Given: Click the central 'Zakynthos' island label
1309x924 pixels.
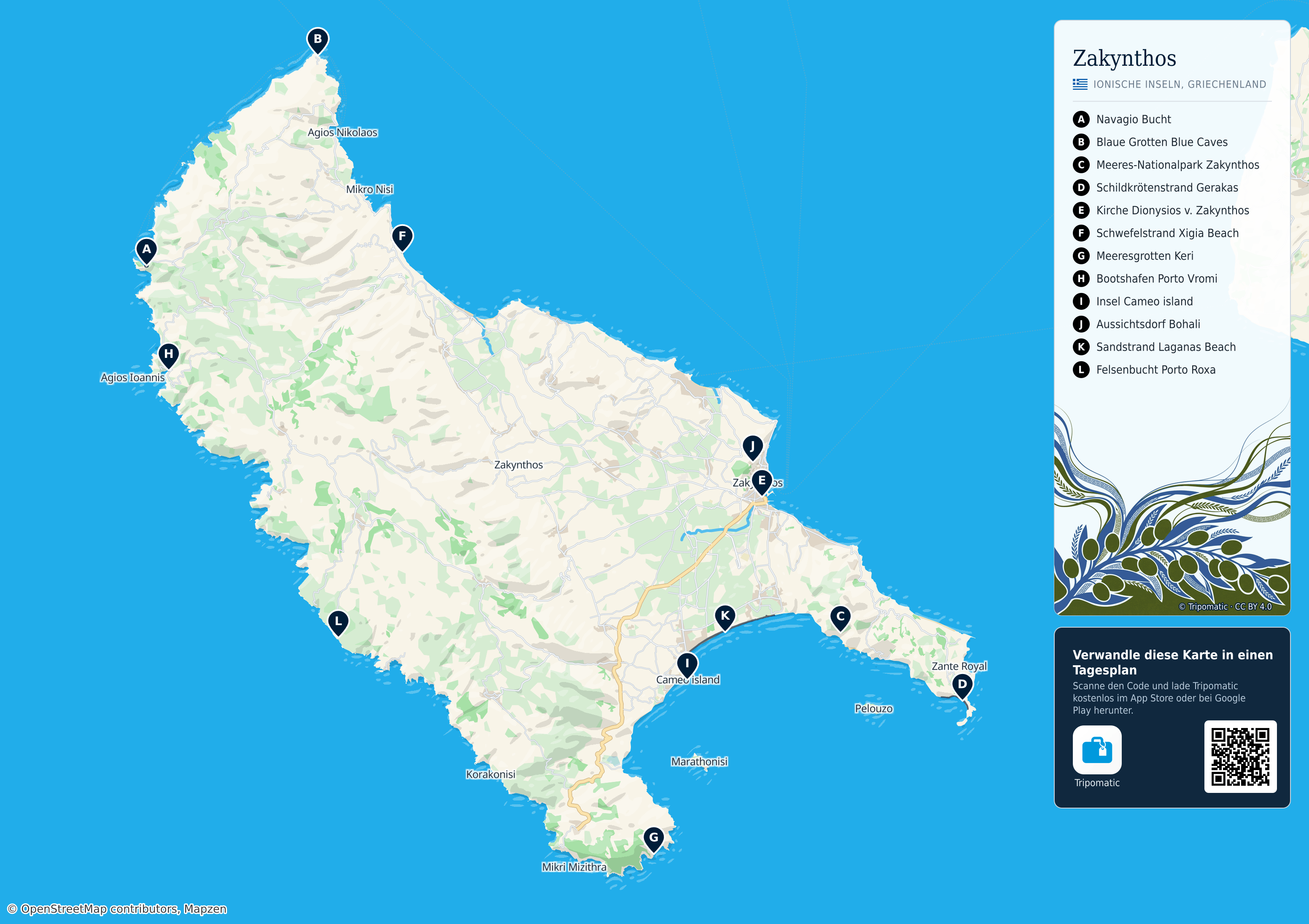Looking at the screenshot, I should click(518, 465).
